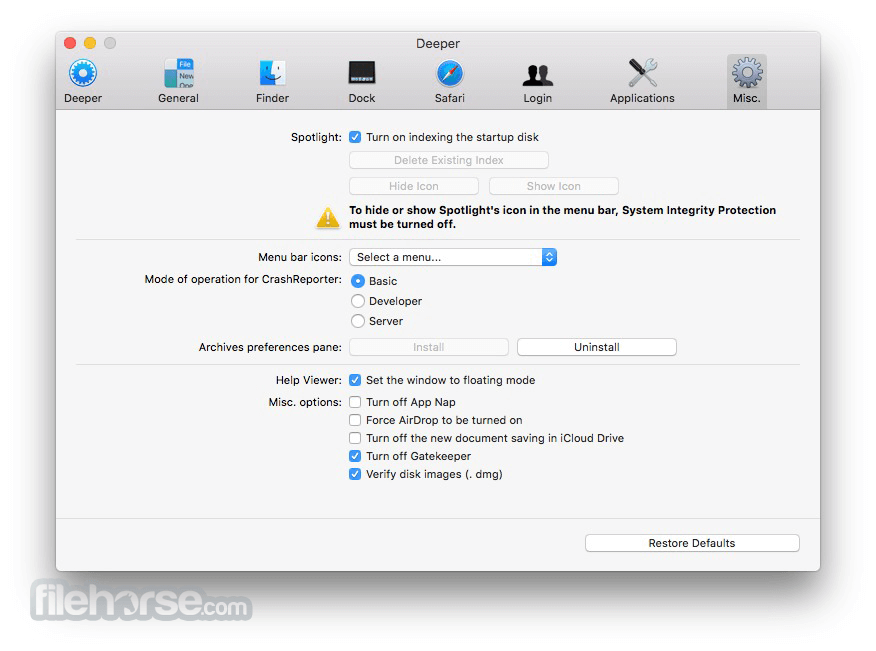Open the Dock pane icon

(x=362, y=73)
